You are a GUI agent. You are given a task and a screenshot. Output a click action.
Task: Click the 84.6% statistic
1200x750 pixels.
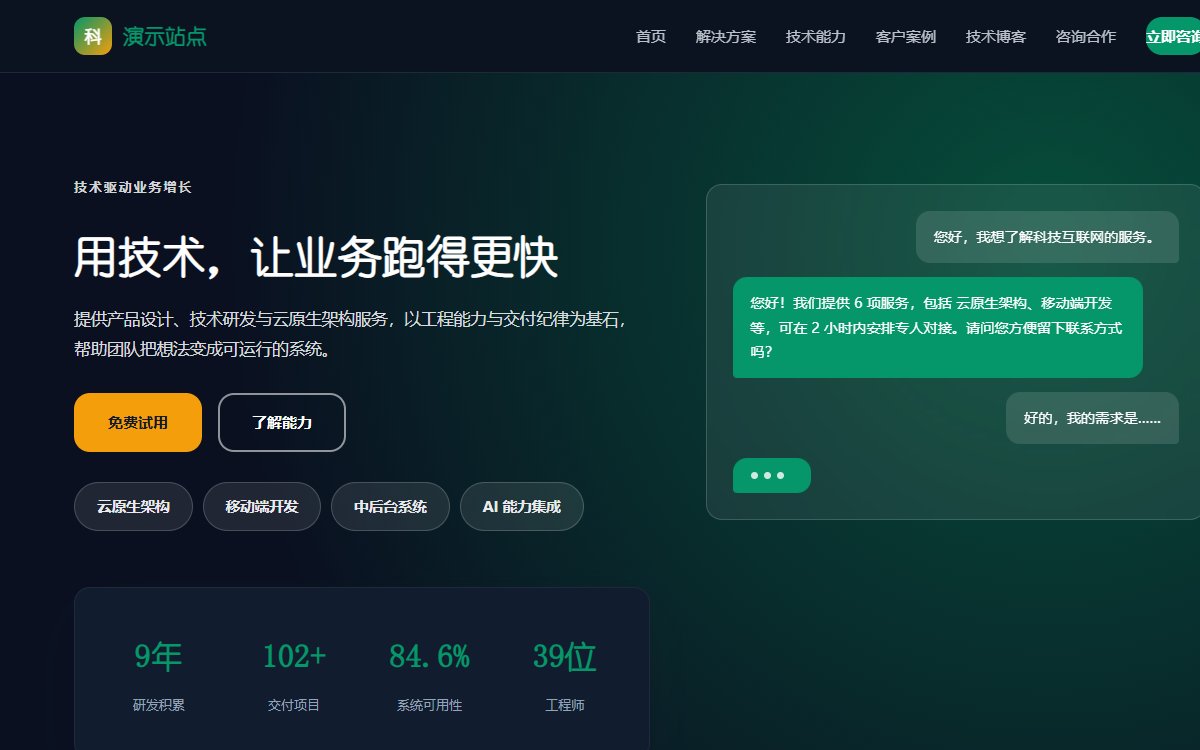click(x=429, y=657)
